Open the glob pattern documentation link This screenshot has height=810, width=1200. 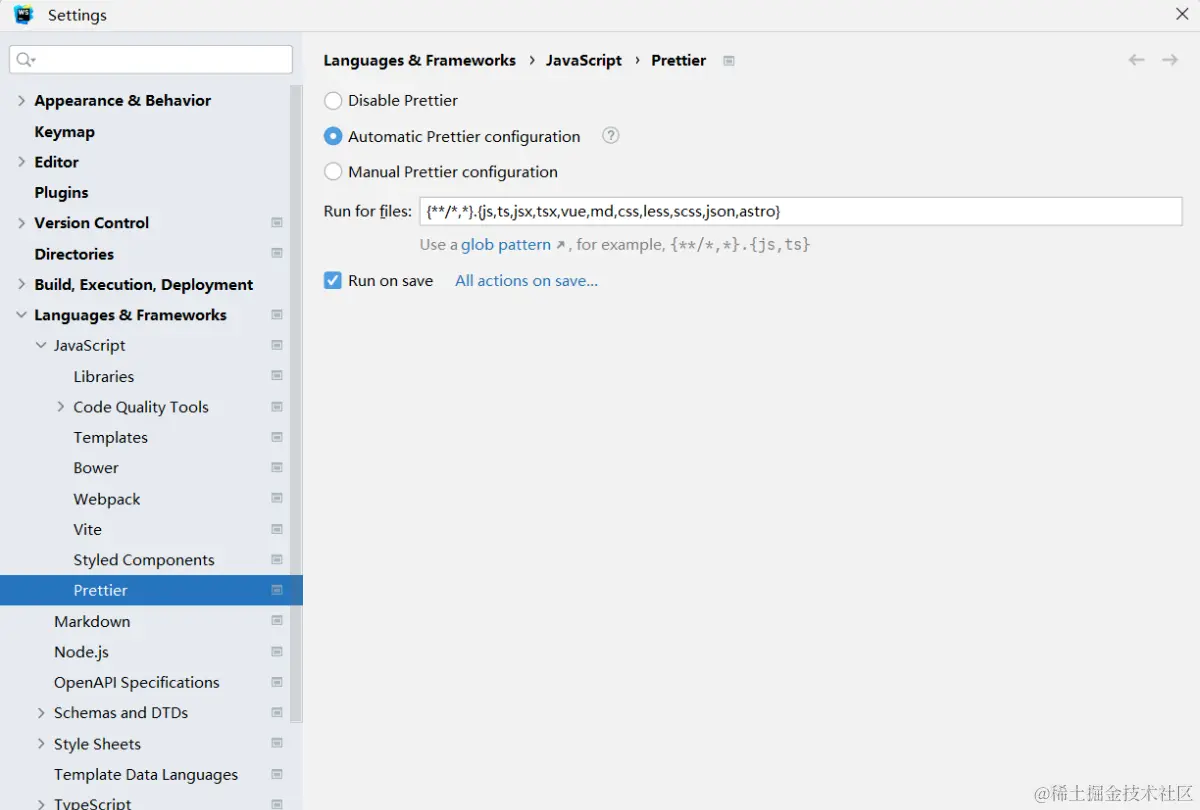pos(506,245)
